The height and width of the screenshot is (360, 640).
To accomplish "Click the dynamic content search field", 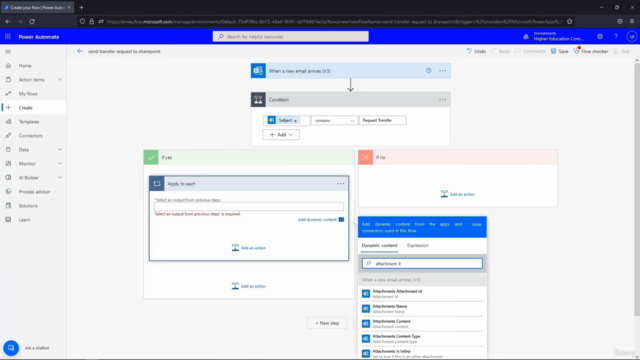I will click(422, 264).
